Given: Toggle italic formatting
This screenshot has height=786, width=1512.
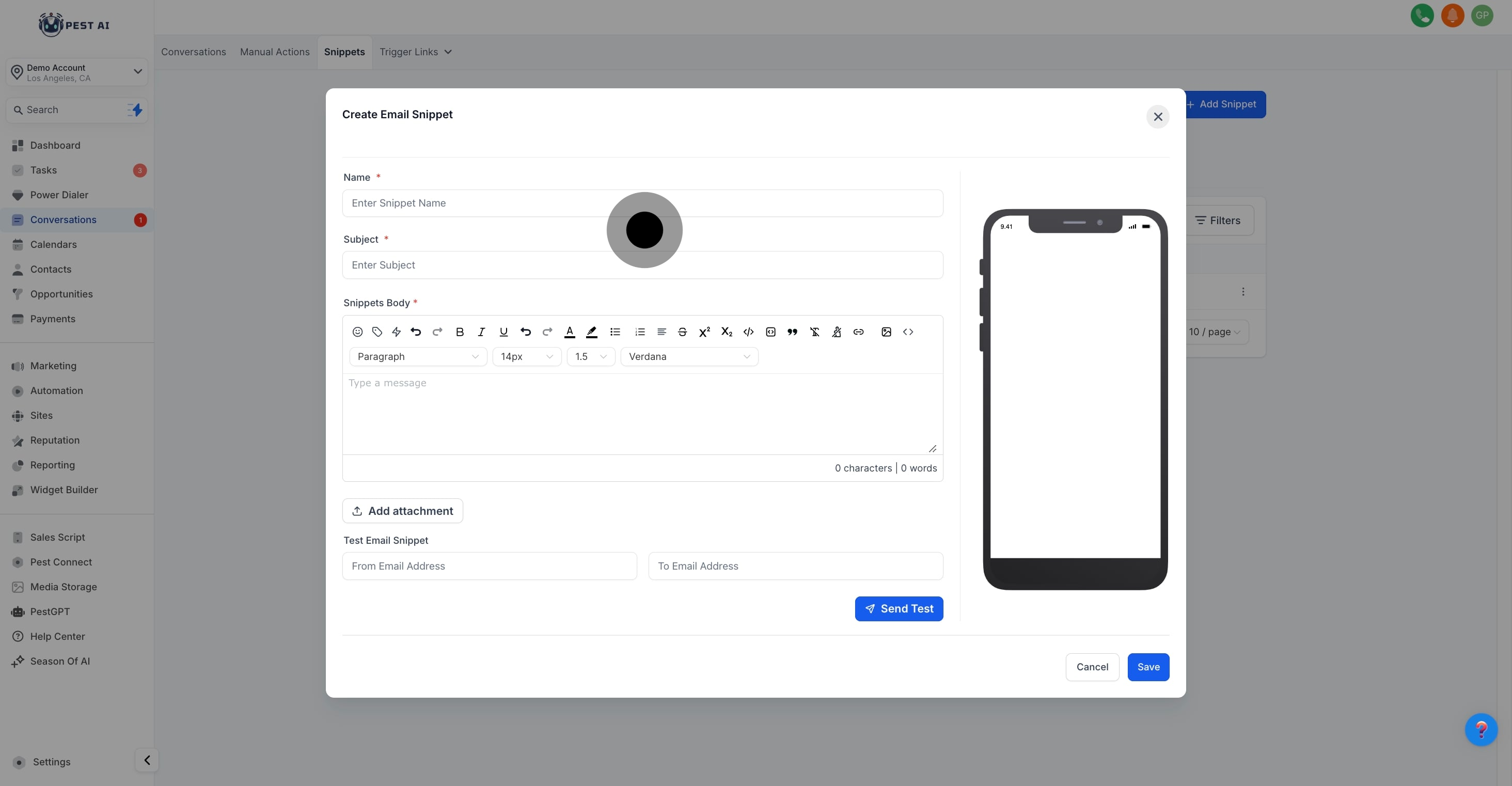Looking at the screenshot, I should [481, 332].
